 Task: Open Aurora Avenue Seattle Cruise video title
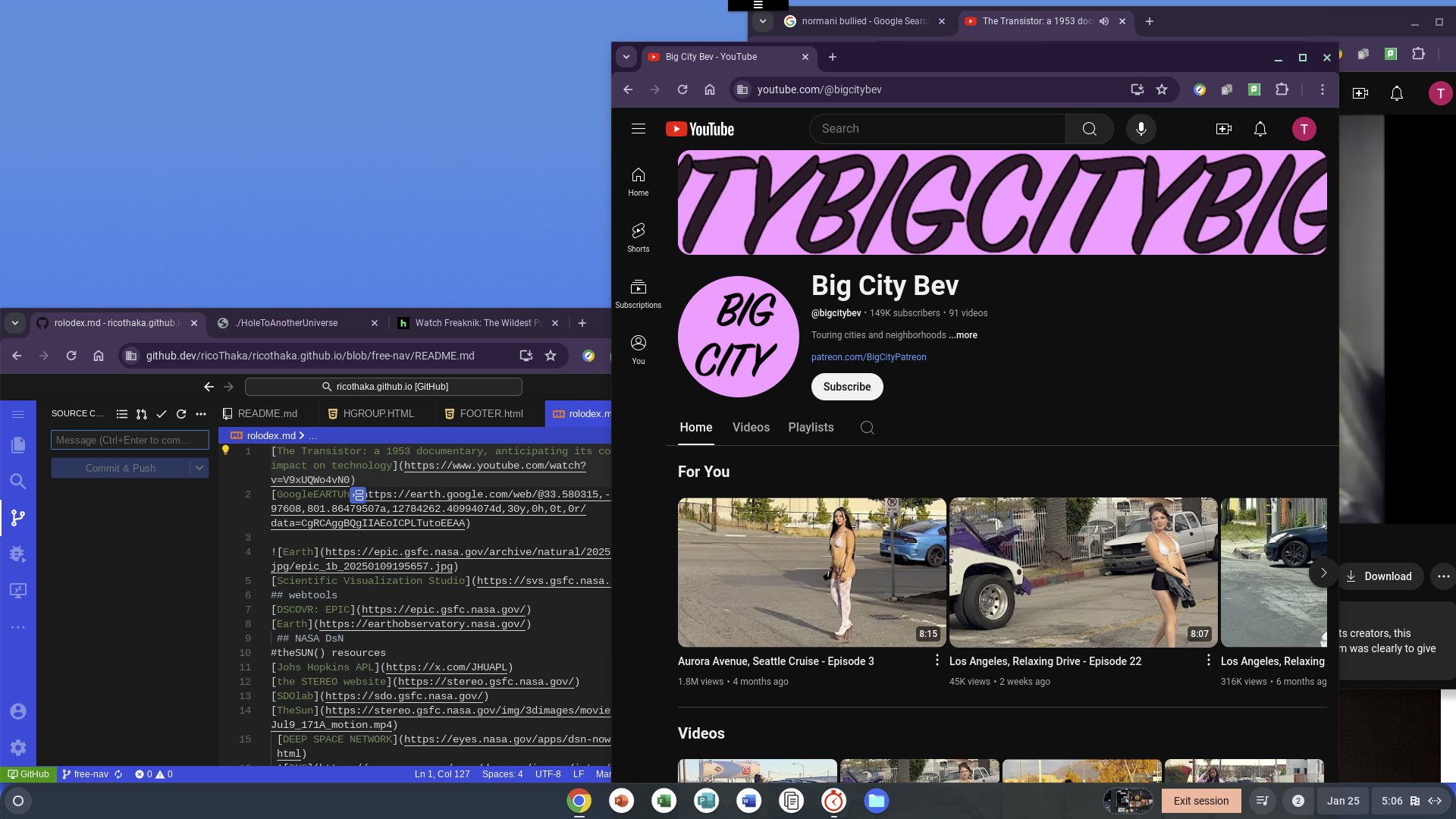776,661
